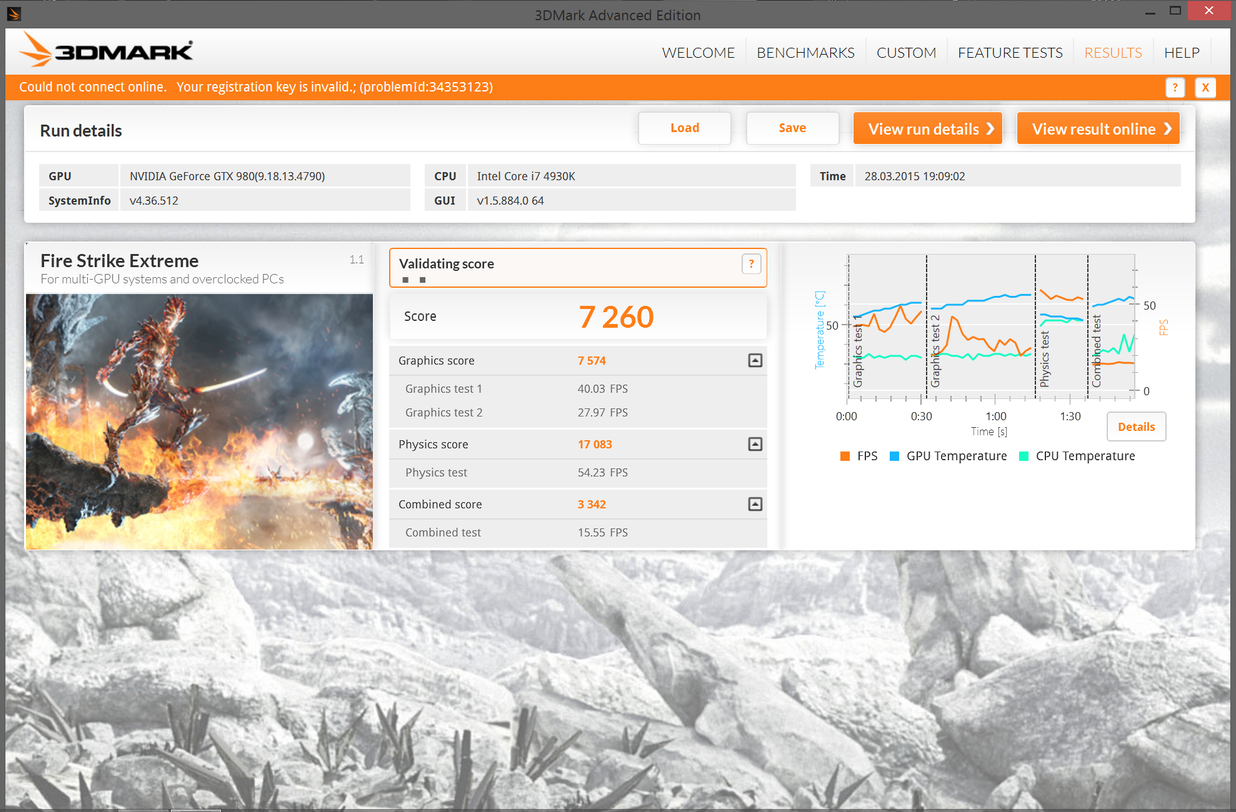Open the Validating score help icon
The height and width of the screenshot is (812, 1236).
click(751, 264)
